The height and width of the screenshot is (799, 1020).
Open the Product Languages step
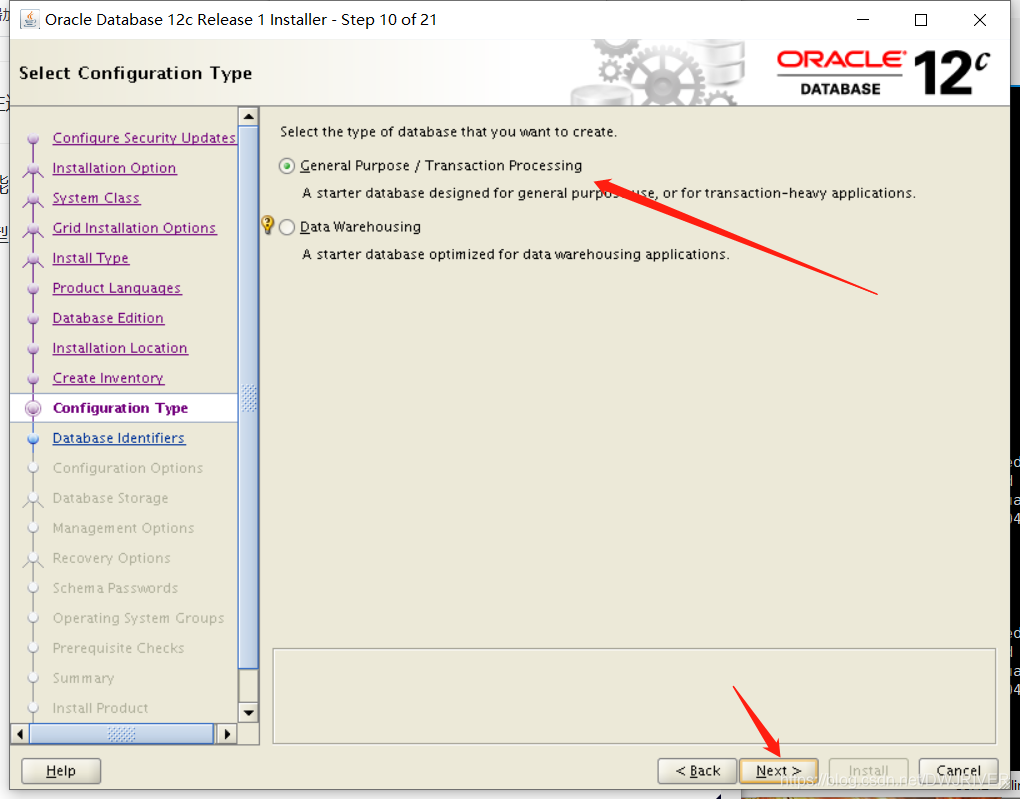coord(117,288)
